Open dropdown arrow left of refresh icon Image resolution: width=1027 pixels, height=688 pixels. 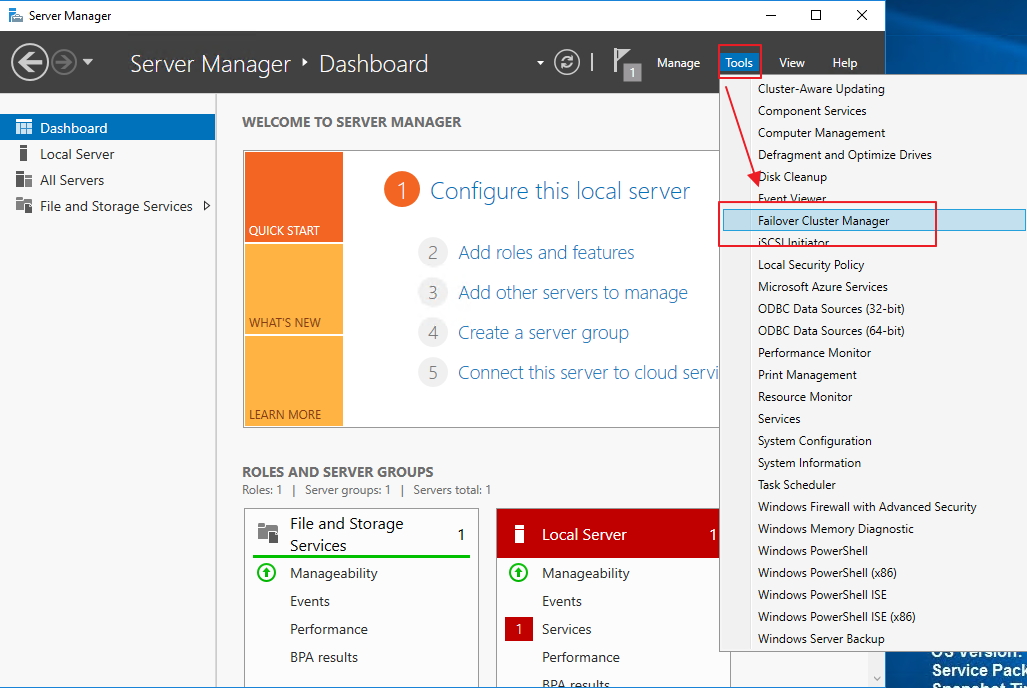point(541,63)
